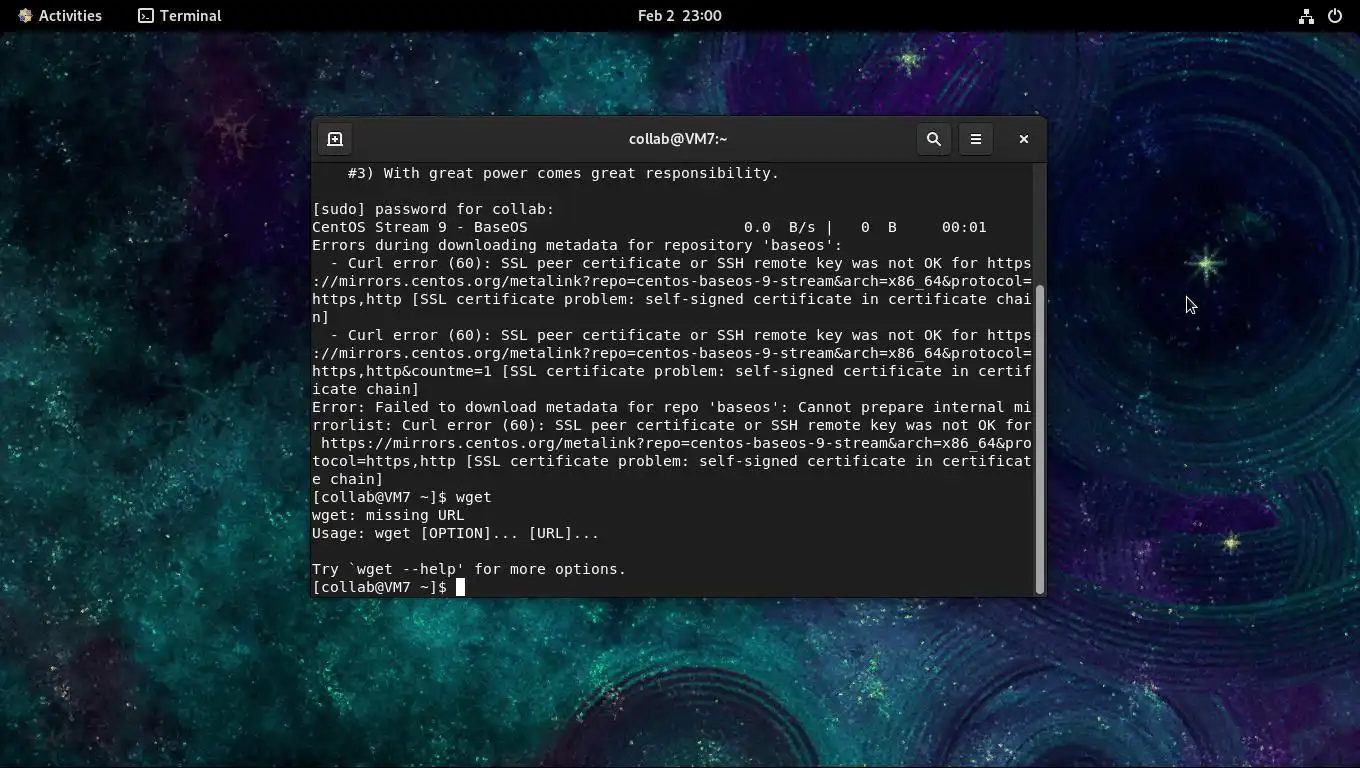Open the network status icon
This screenshot has height=768, width=1360.
1306,16
